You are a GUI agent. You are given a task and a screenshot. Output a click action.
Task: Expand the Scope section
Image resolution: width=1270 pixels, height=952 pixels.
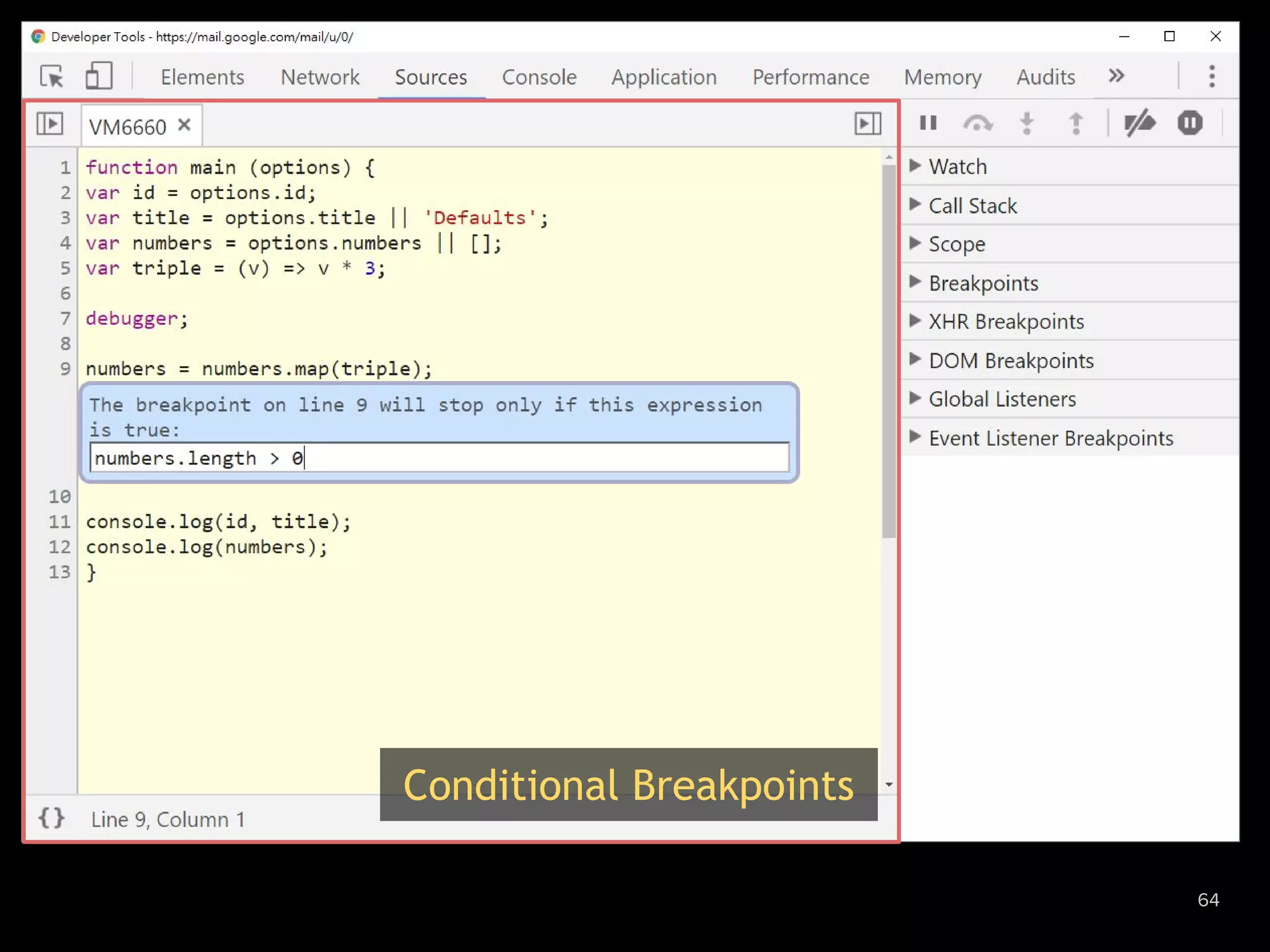pyautogui.click(x=1070, y=244)
